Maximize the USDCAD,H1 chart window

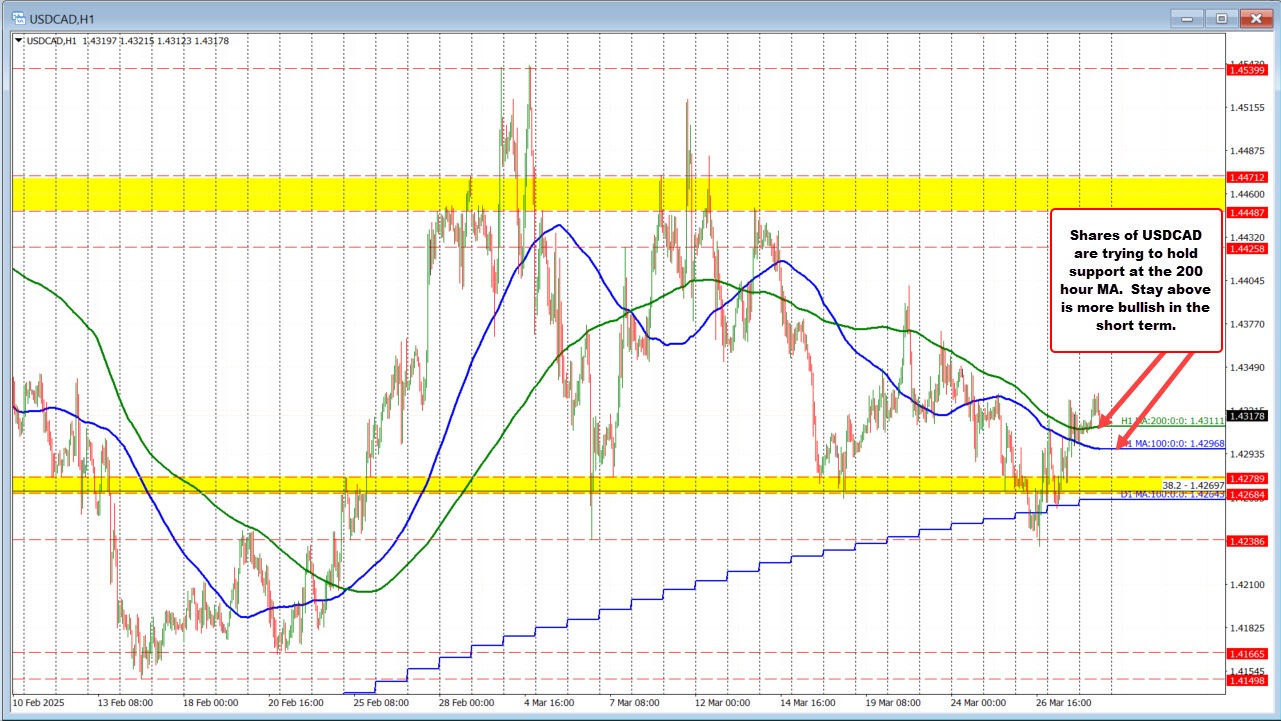1221,17
